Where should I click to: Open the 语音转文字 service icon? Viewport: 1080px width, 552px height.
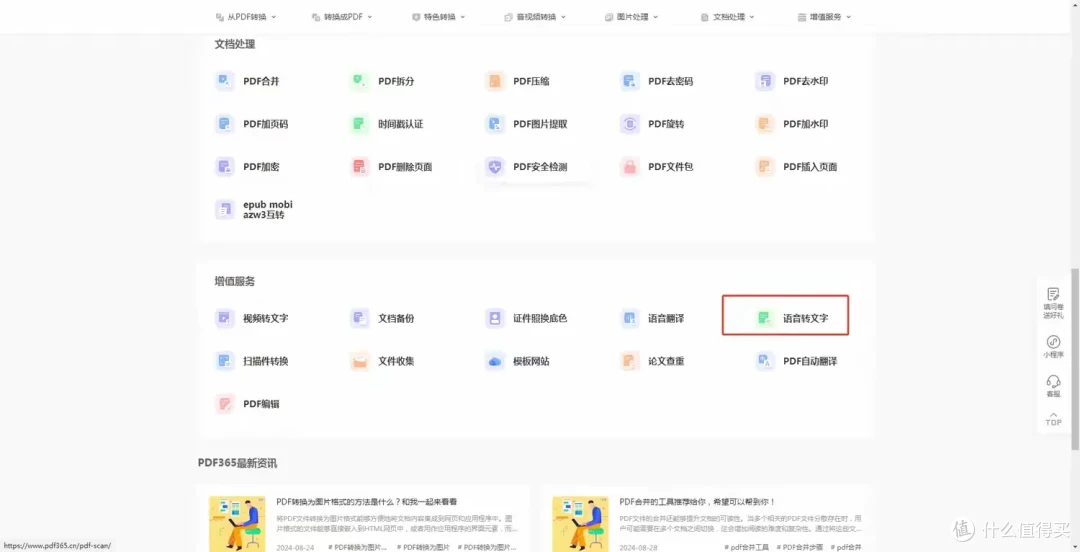[x=765, y=318]
